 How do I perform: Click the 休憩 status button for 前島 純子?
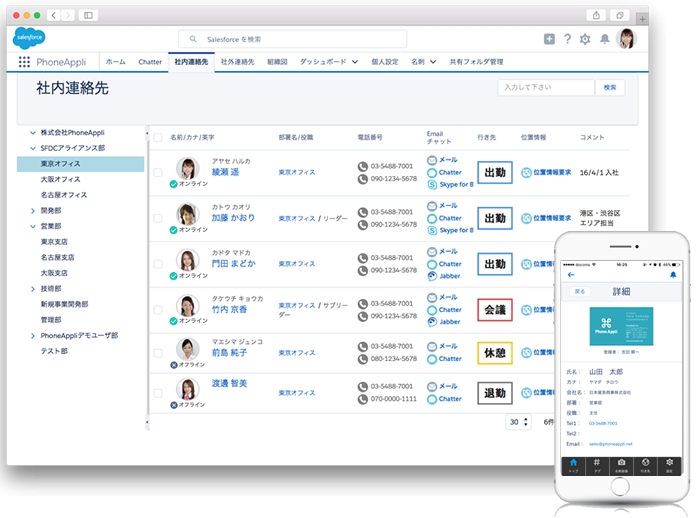(x=495, y=353)
